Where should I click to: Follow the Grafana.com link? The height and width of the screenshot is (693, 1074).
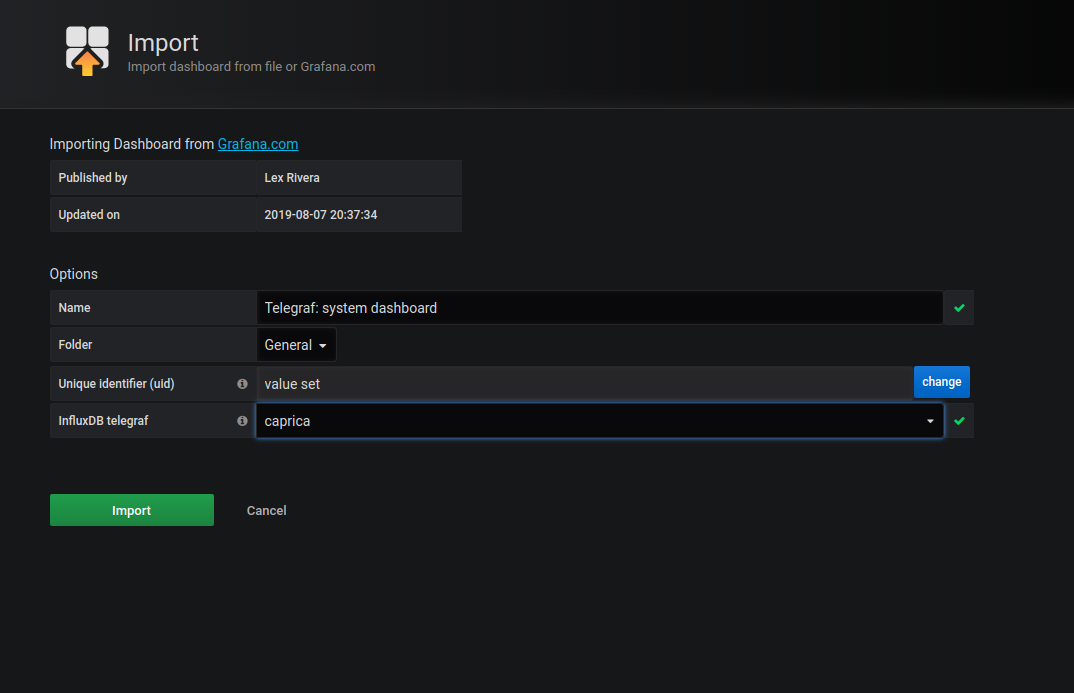(258, 144)
